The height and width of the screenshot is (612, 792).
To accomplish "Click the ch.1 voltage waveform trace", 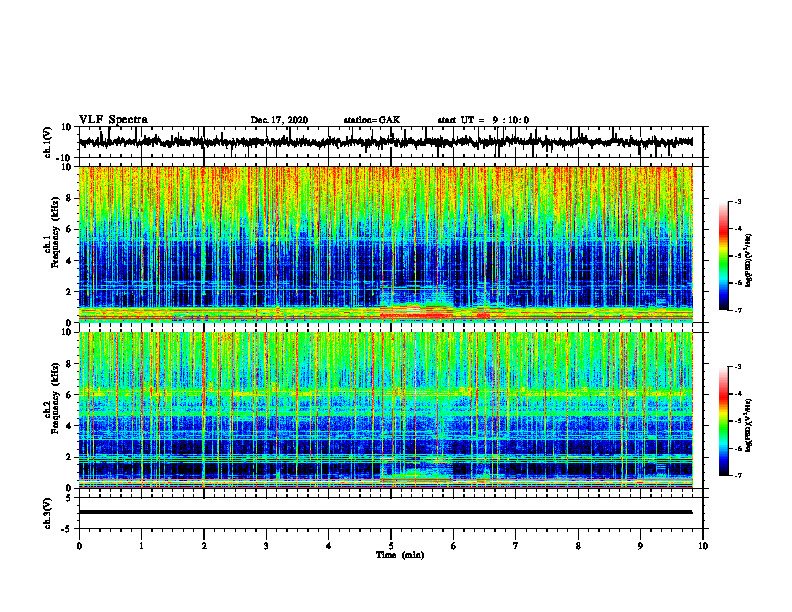I will [385, 142].
